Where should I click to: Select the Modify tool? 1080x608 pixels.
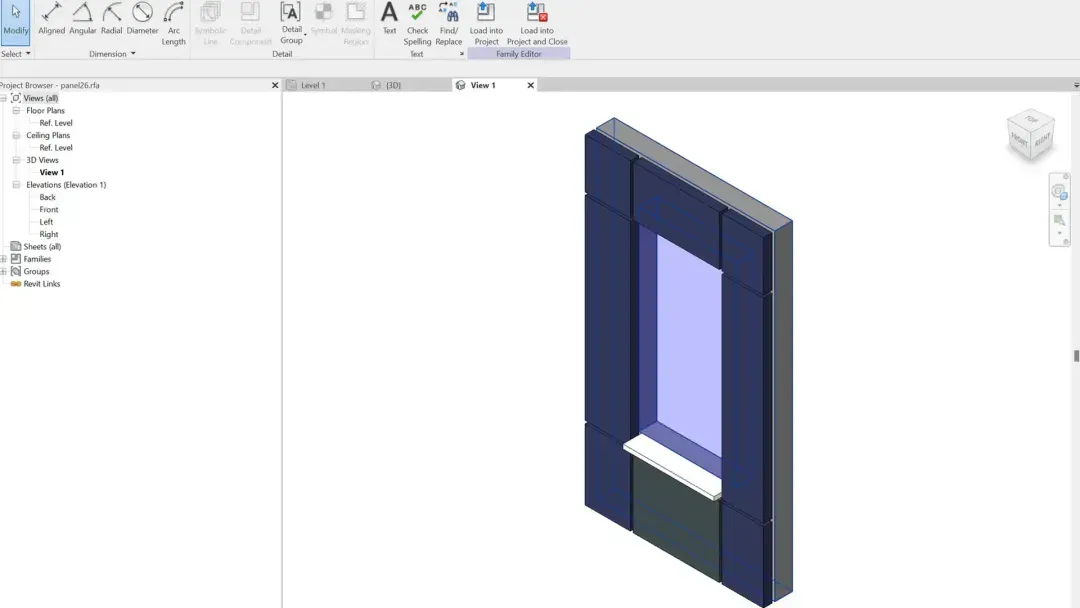14,18
